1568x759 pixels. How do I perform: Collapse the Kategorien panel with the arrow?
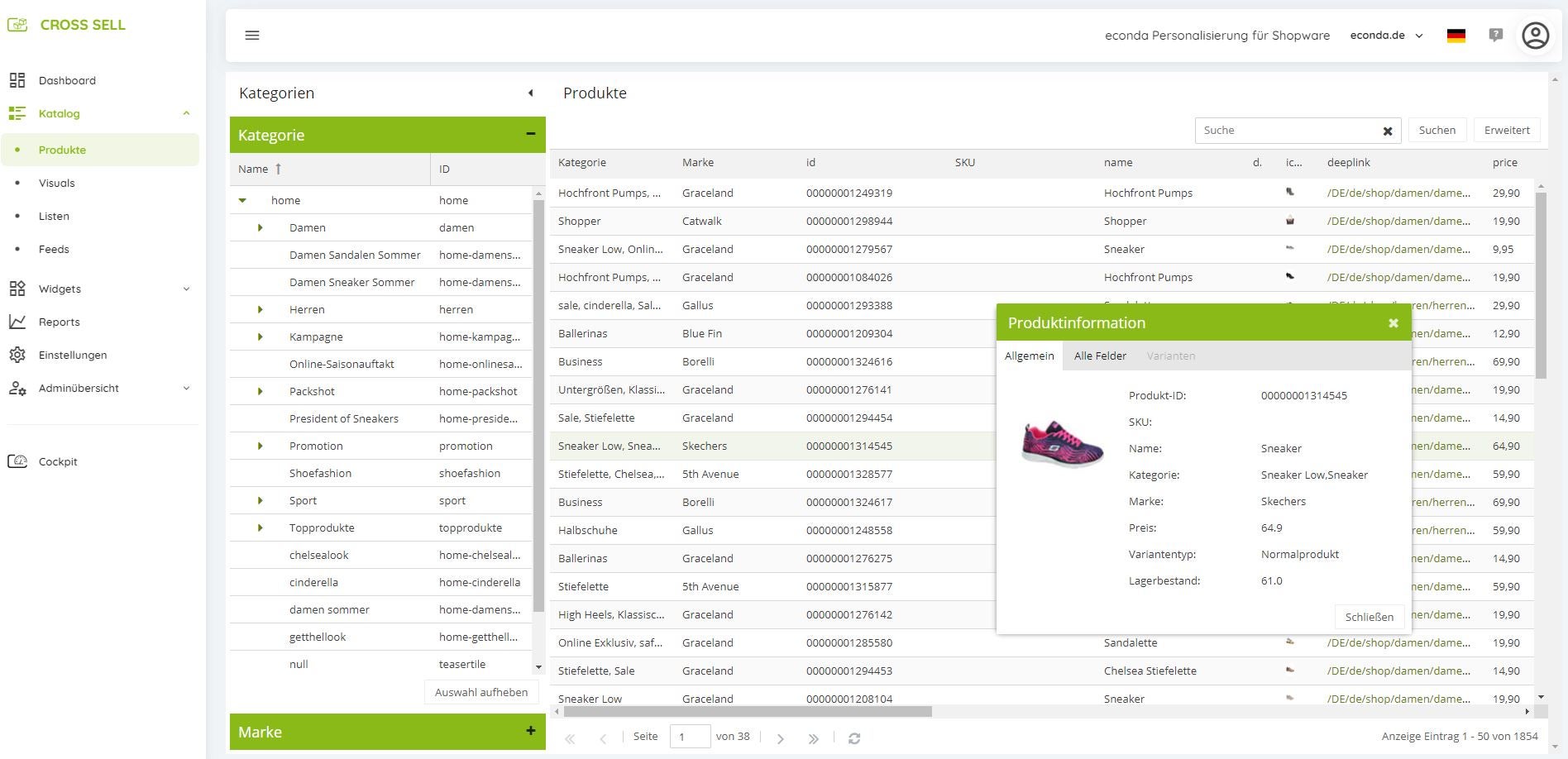click(x=531, y=93)
